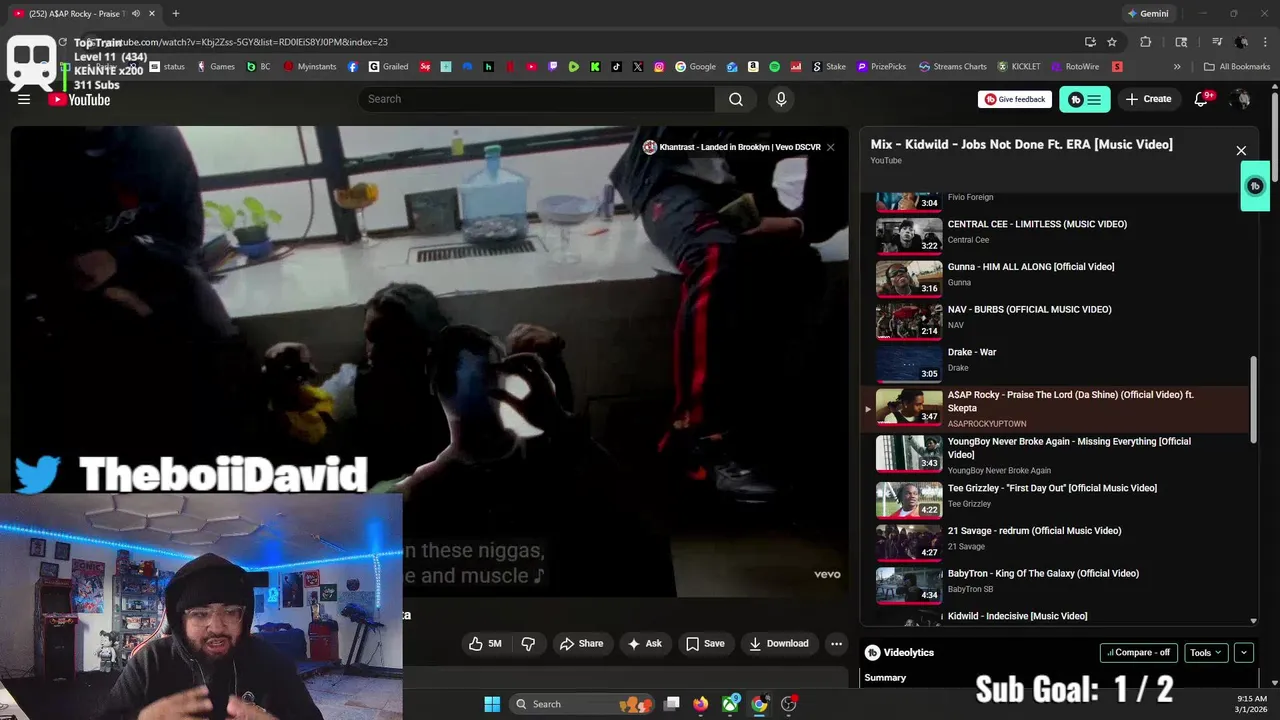Select the Videolytics Summary tab
Screen dimensions: 1280x720
(x=885, y=677)
